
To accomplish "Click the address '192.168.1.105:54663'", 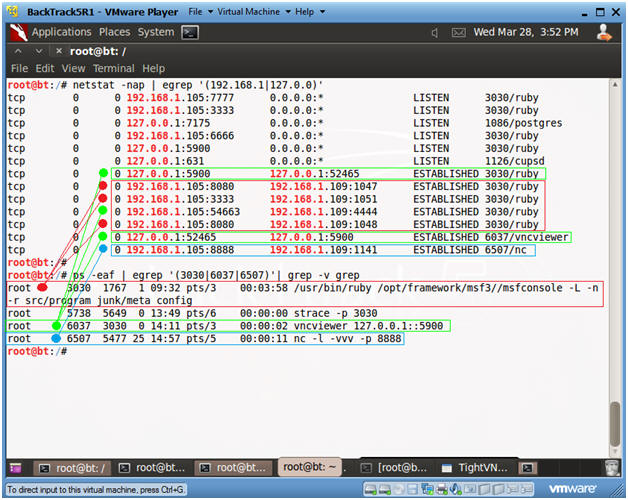I will (183, 212).
